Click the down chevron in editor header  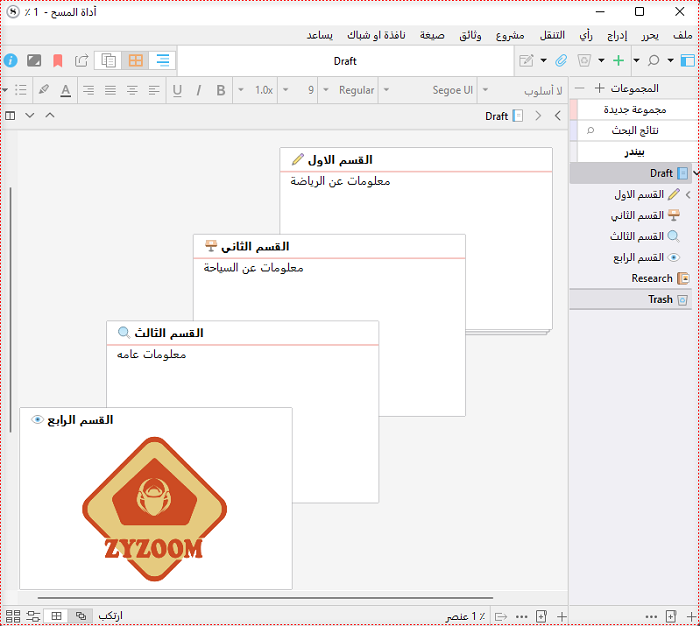pyautogui.click(x=30, y=116)
